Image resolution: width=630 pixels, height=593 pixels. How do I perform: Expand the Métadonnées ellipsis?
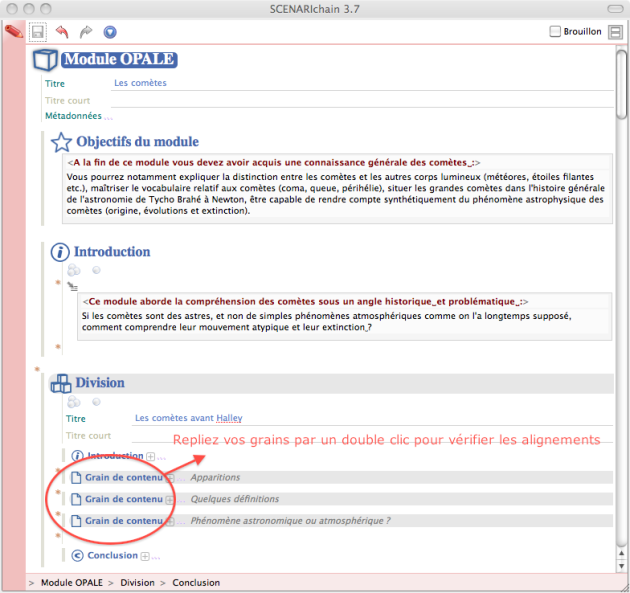pyautogui.click(x=108, y=117)
